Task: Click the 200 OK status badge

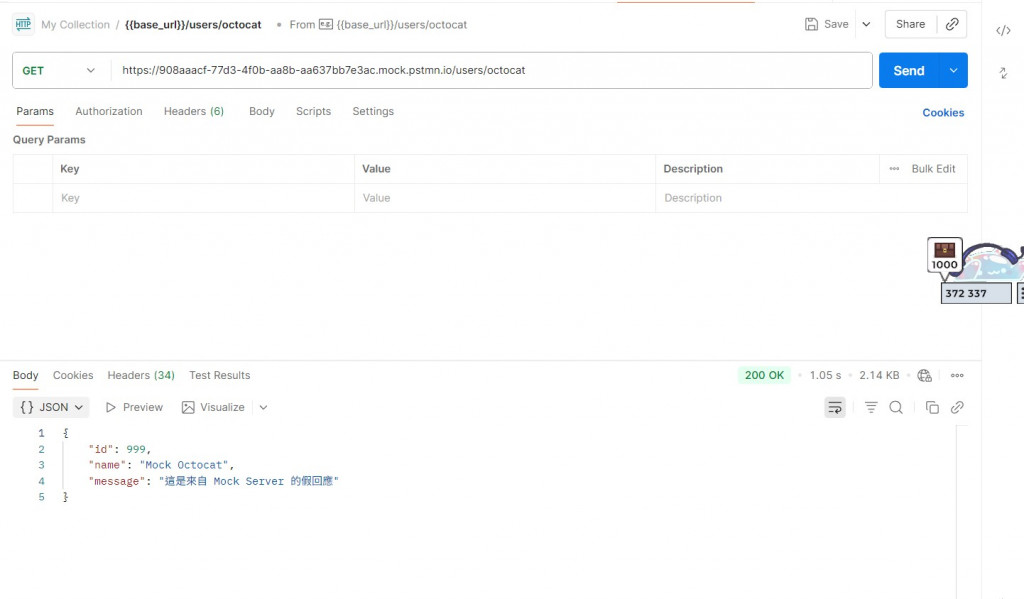Action: pyautogui.click(x=764, y=375)
